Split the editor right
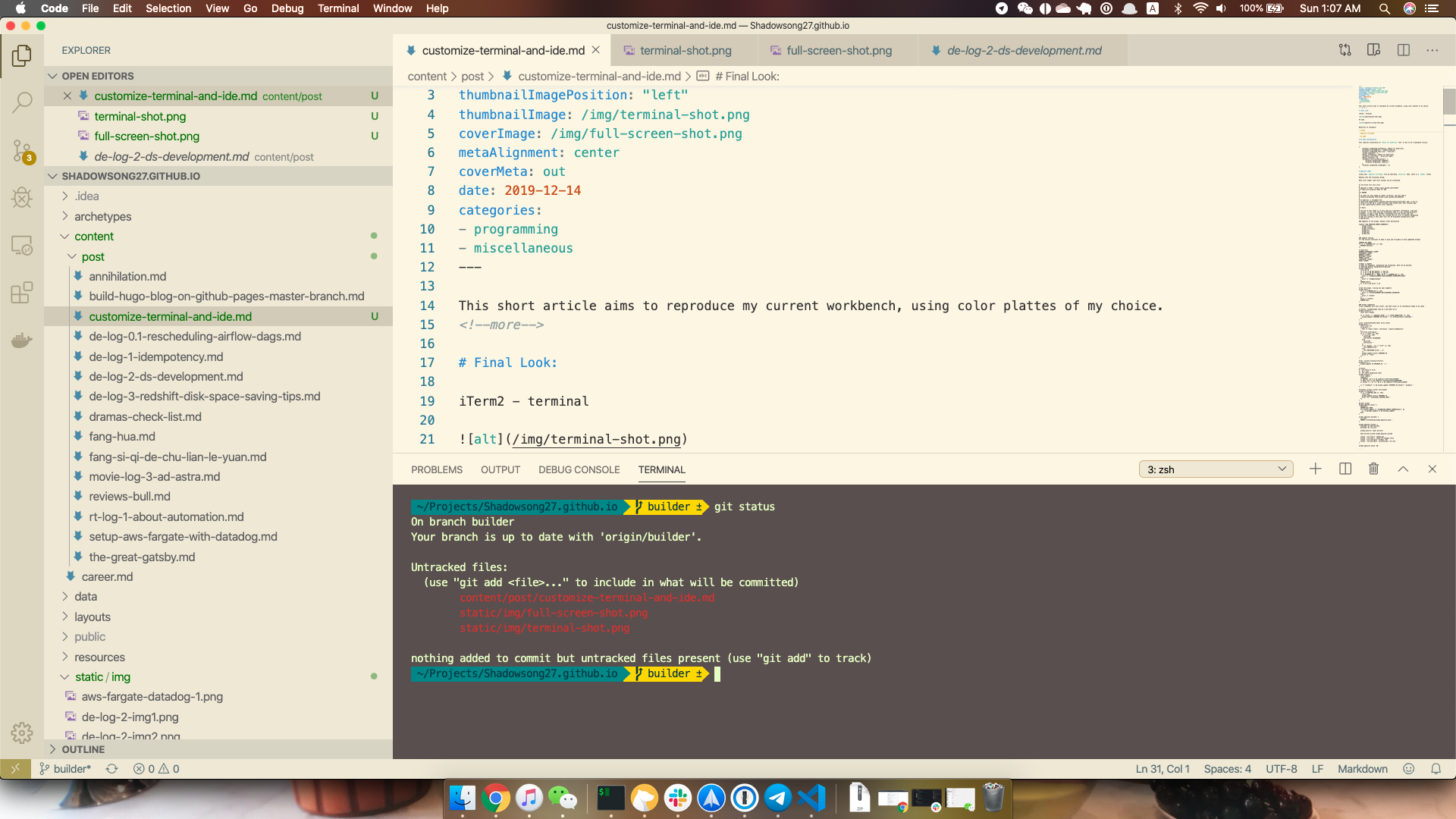1456x819 pixels. [1404, 50]
